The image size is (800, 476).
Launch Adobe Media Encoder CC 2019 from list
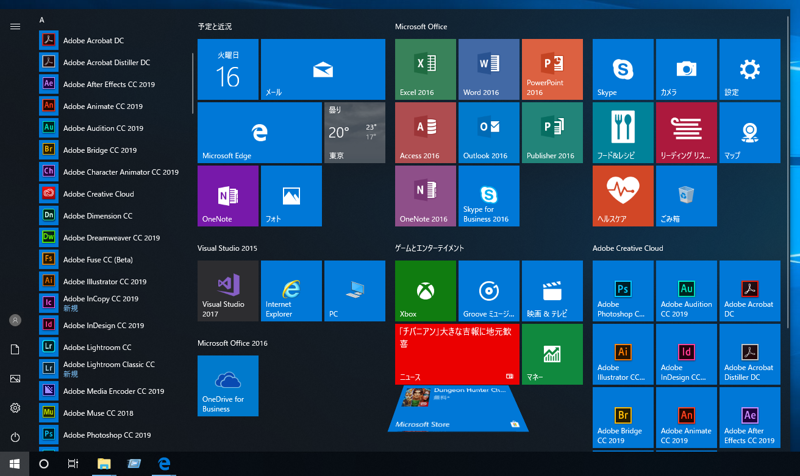(113, 391)
